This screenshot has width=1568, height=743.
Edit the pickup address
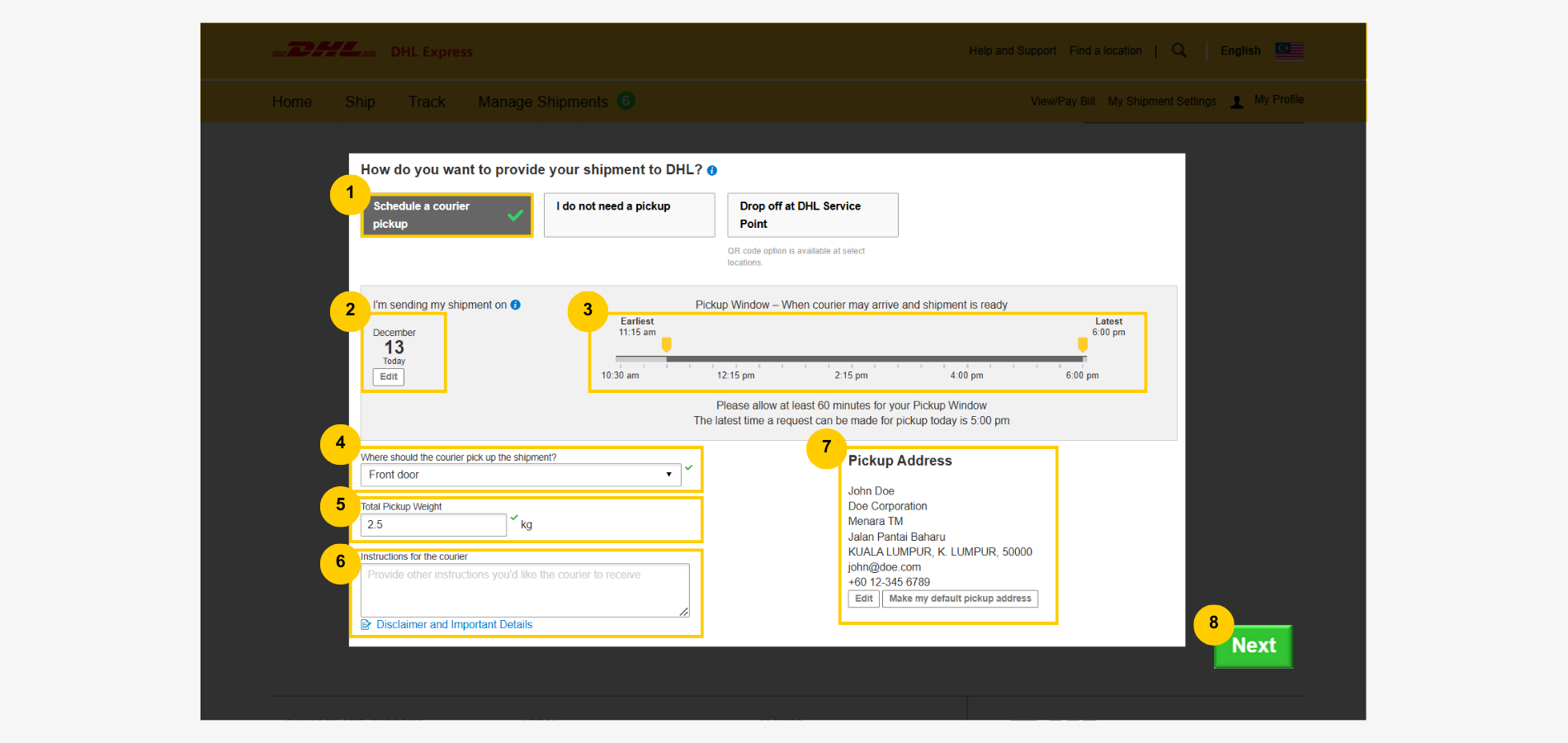[x=864, y=599]
